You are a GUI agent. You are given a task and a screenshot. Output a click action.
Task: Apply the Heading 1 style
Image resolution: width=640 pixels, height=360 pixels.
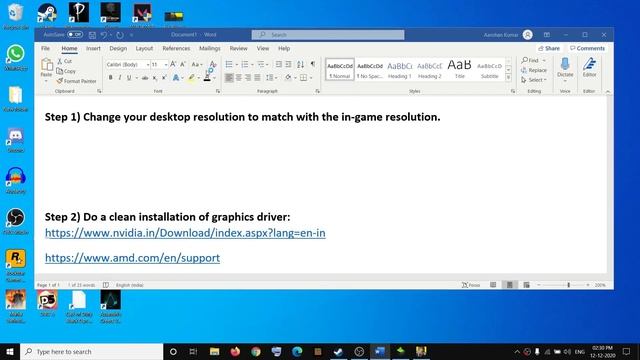pos(400,69)
